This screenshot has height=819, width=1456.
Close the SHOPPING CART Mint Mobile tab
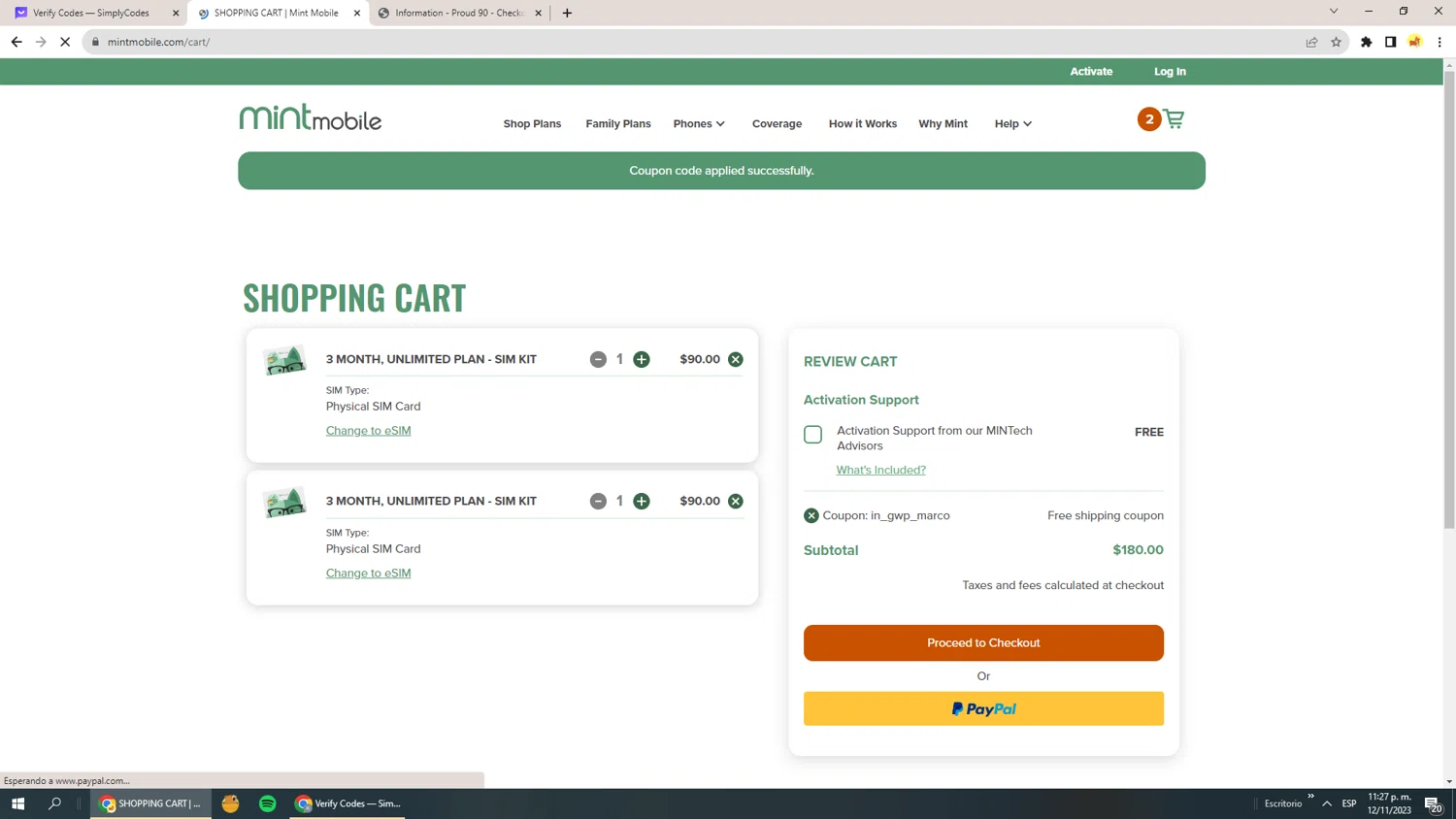[x=357, y=13]
